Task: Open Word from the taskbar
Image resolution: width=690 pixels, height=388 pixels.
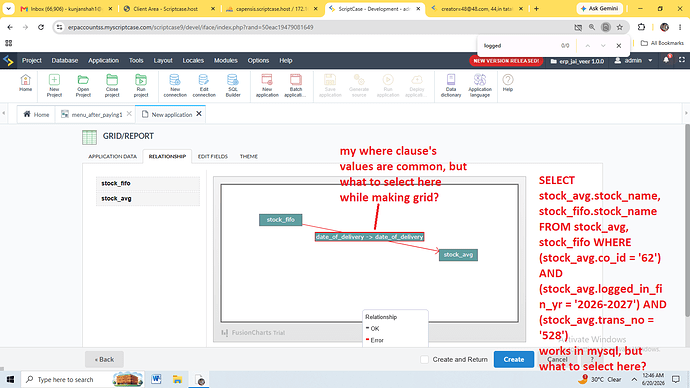Action: pos(156,379)
